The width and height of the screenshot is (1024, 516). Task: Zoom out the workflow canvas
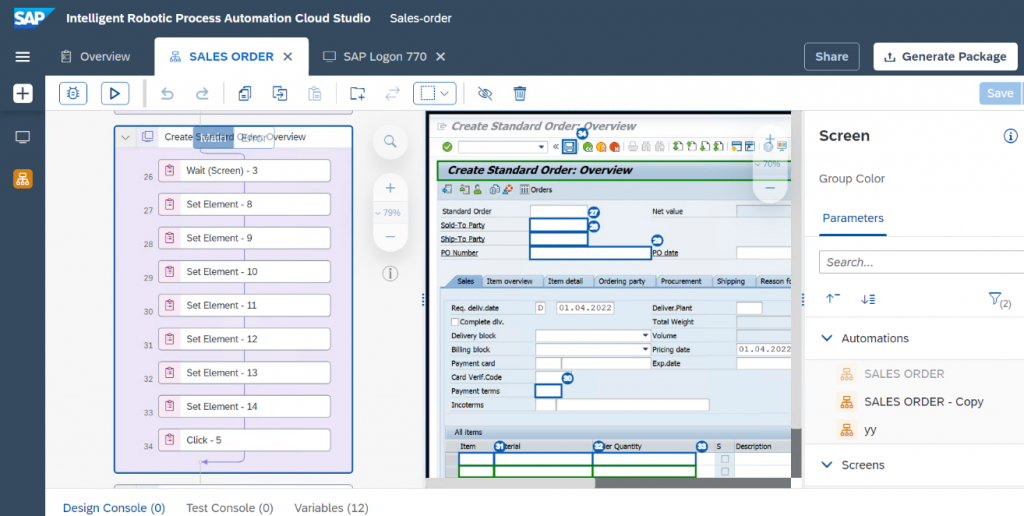391,236
